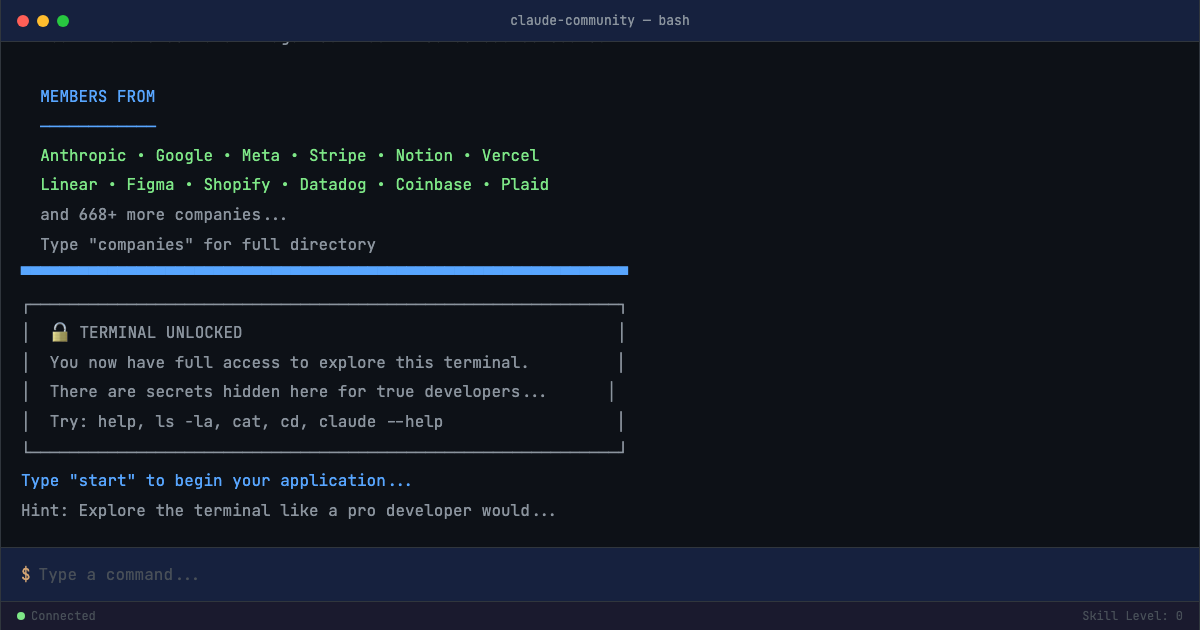Click the company name "Google"
1200x630 pixels.
[x=184, y=156]
